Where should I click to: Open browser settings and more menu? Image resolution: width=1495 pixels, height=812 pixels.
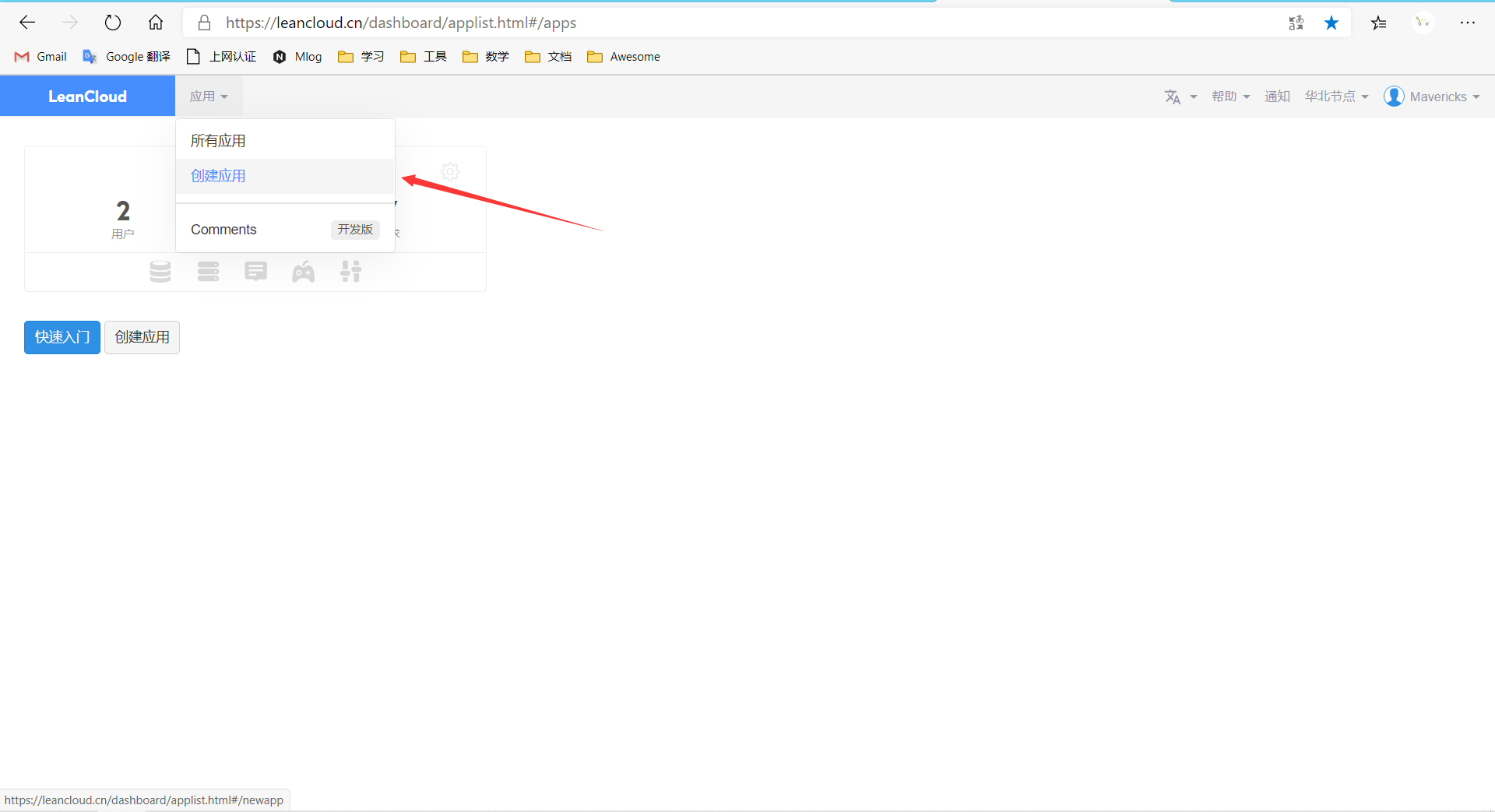point(1468,23)
